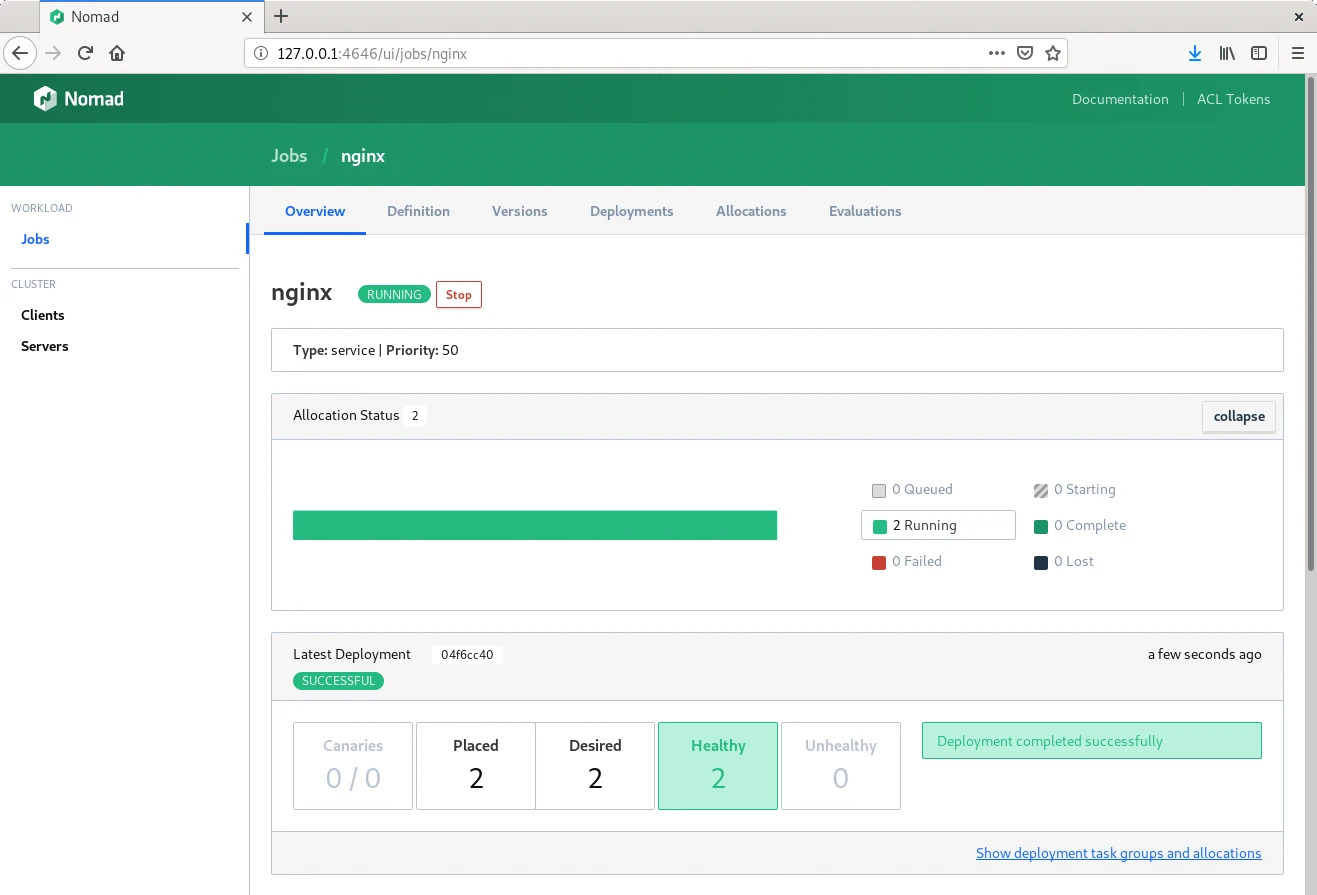Collapse the Allocation Status panel
Viewport: 1317px width, 895px height.
[1238, 416]
